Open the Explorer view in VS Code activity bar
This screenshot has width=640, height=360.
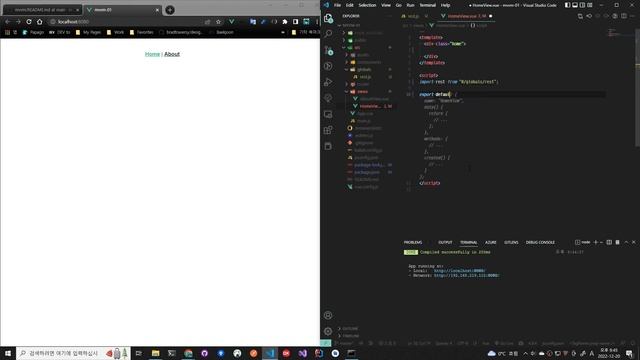(328, 18)
